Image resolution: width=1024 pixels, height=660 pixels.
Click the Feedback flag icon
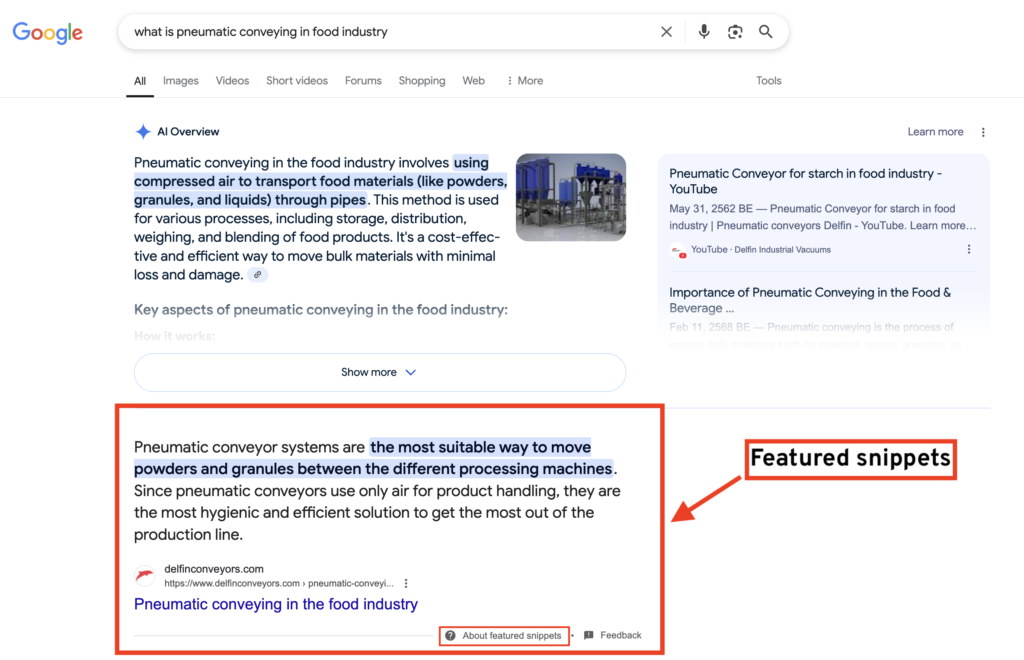pos(588,635)
